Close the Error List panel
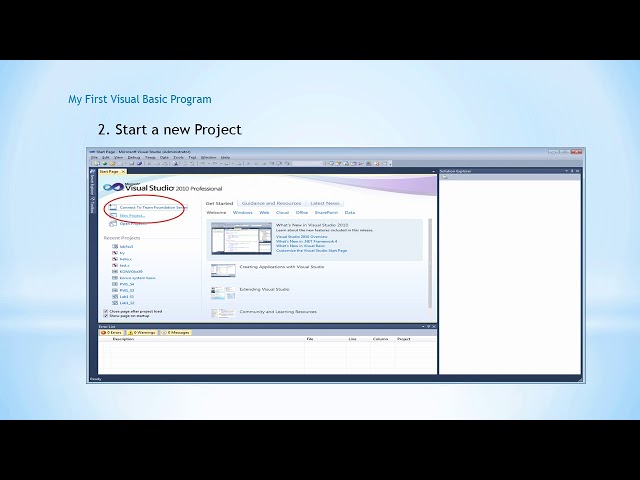Image resolution: width=640 pixels, height=480 pixels. [x=434, y=327]
